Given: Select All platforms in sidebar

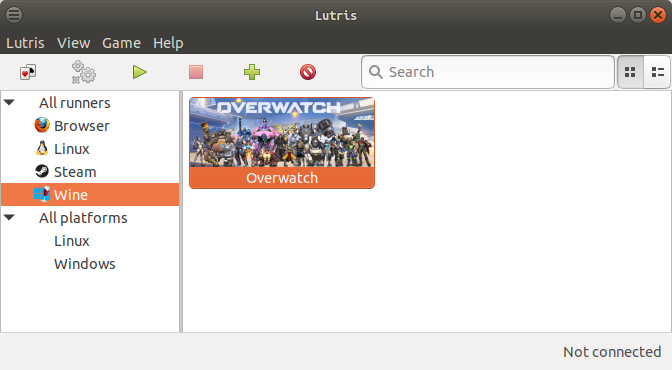Looking at the screenshot, I should tap(83, 218).
